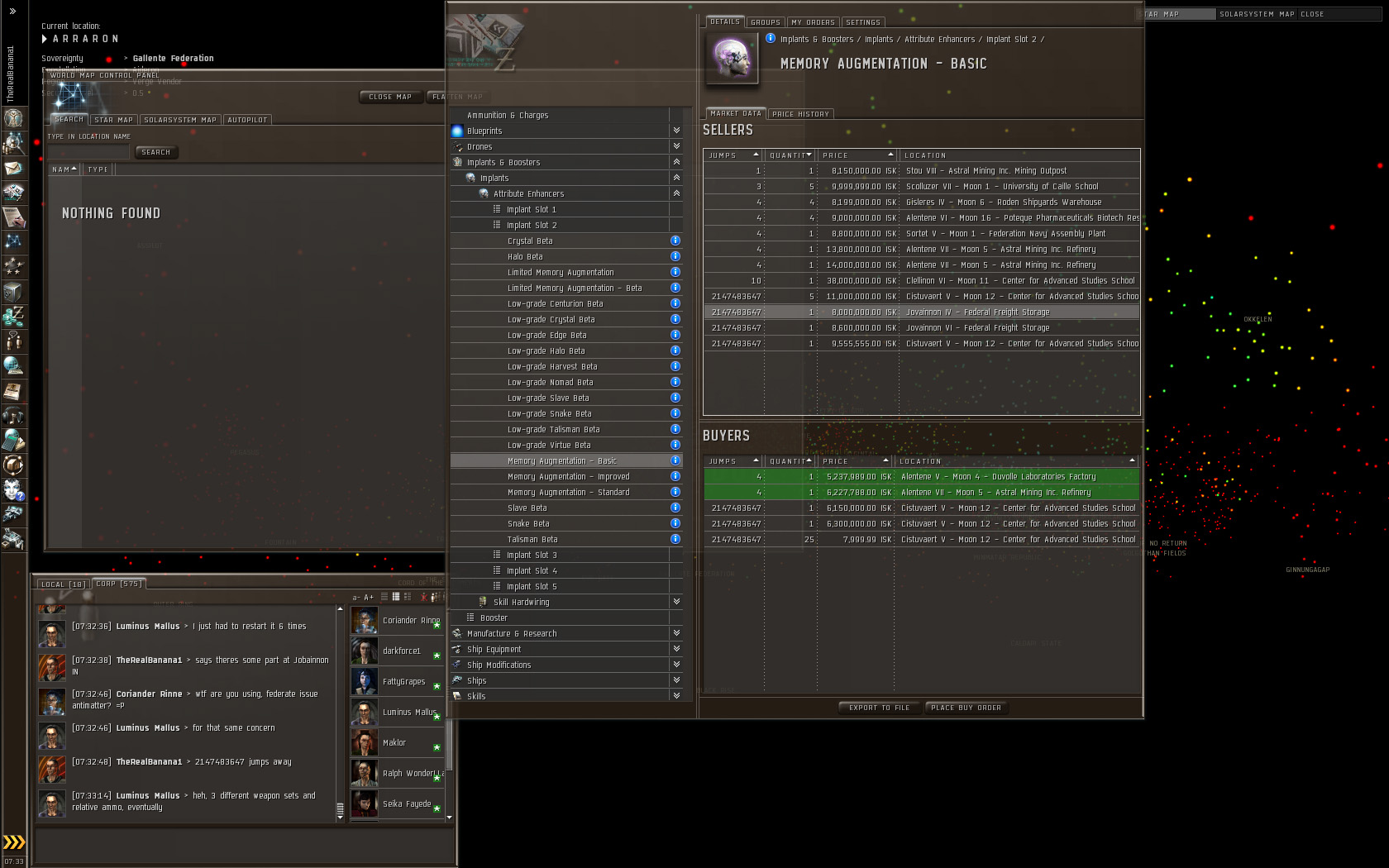
Task: Sort sellers by Price column header
Action: 857,155
